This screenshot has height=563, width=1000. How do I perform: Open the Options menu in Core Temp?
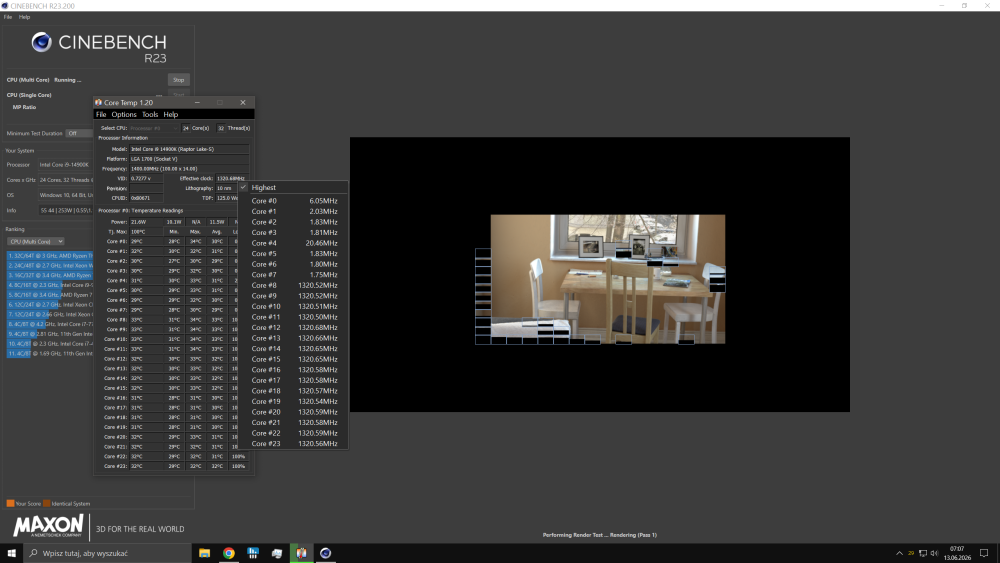click(124, 115)
